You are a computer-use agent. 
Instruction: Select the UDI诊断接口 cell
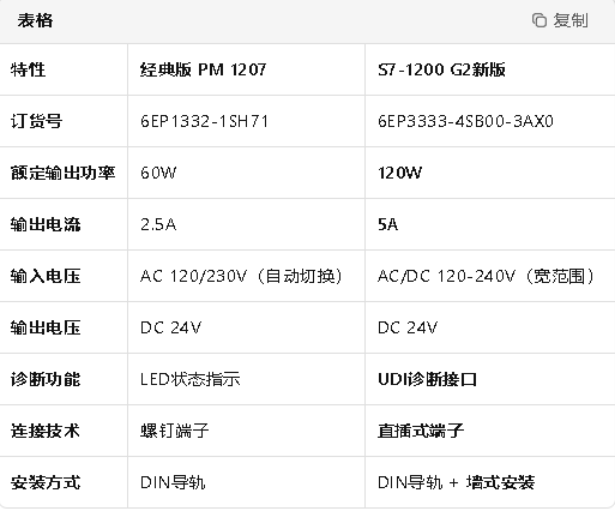click(x=430, y=380)
